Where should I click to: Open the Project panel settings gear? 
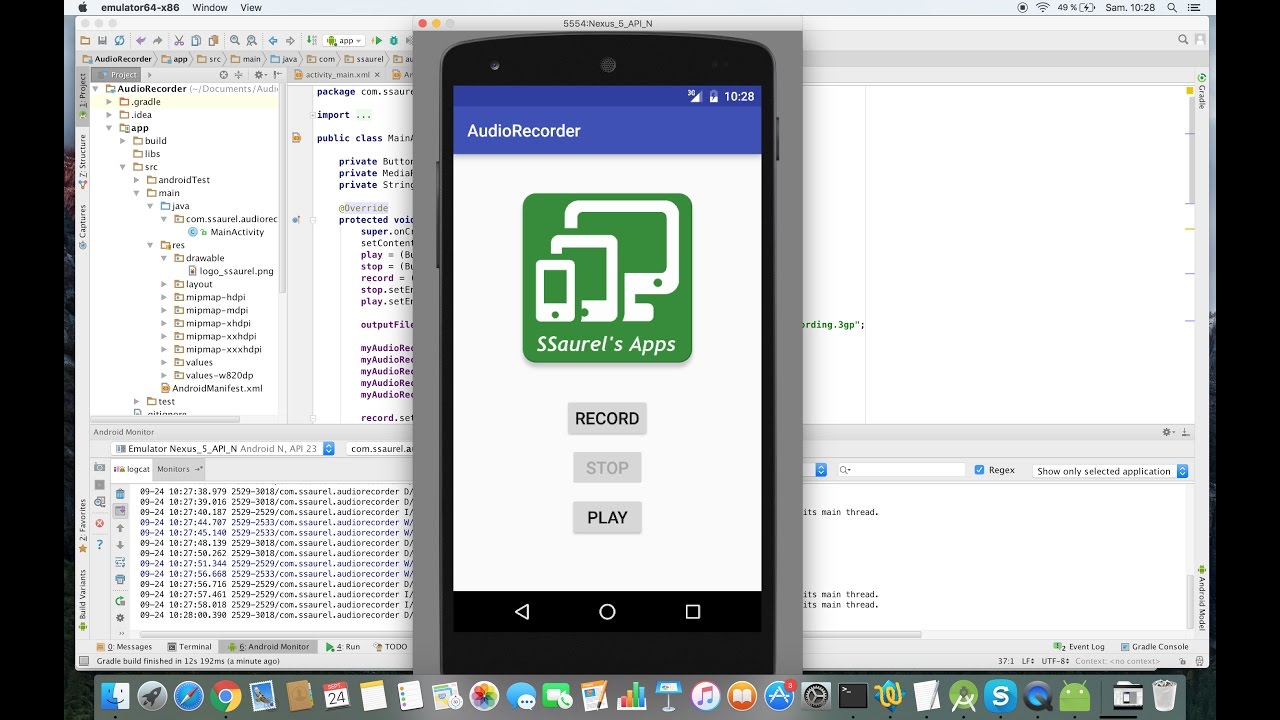click(259, 75)
